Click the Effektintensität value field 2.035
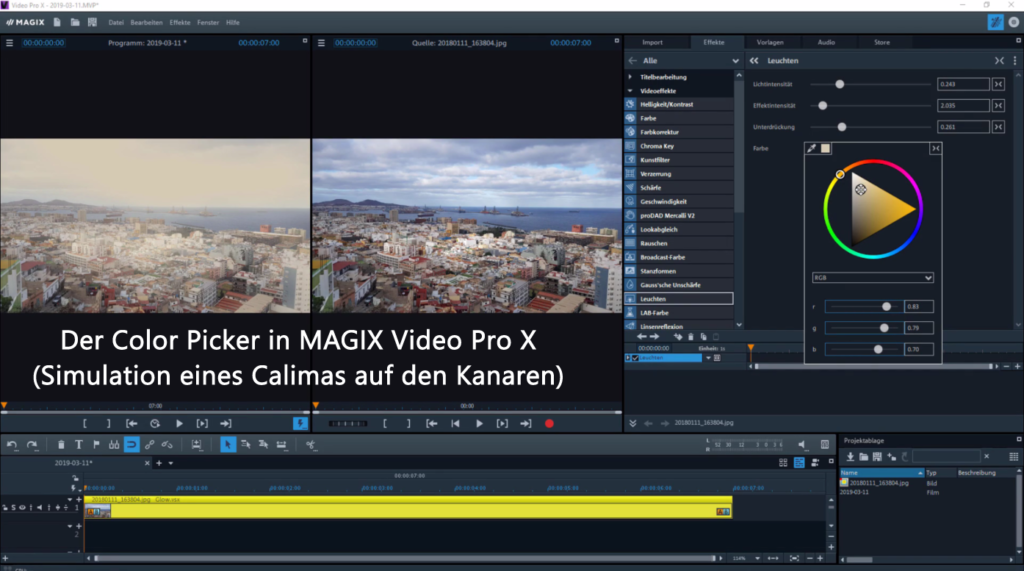The image size is (1024, 571). point(963,106)
